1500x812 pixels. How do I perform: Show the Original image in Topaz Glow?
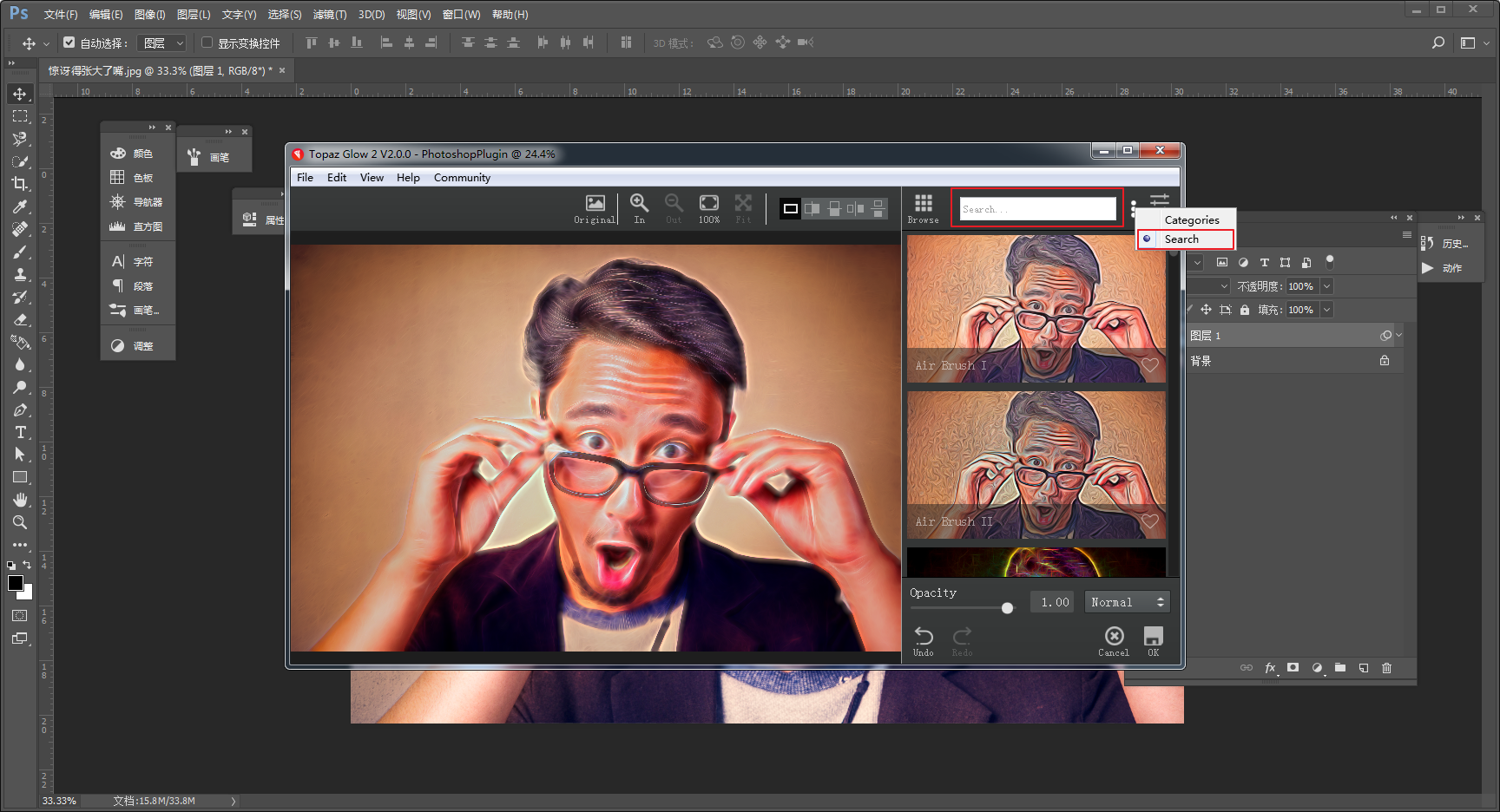(595, 208)
